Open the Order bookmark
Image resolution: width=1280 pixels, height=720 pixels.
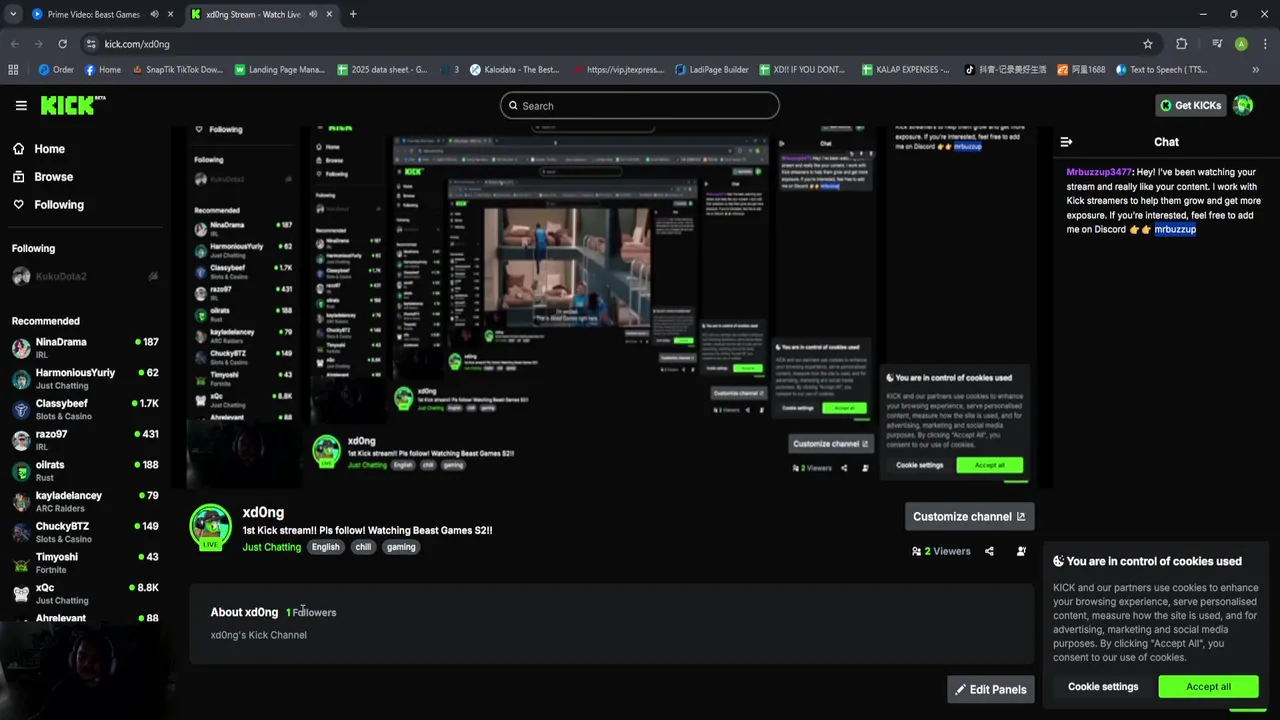[56, 70]
